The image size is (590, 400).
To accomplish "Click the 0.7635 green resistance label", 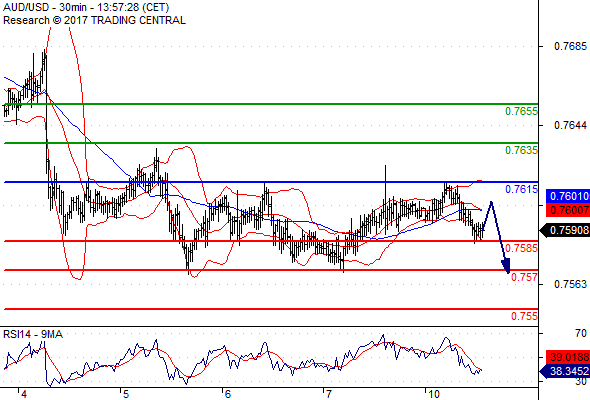I will tap(521, 151).
